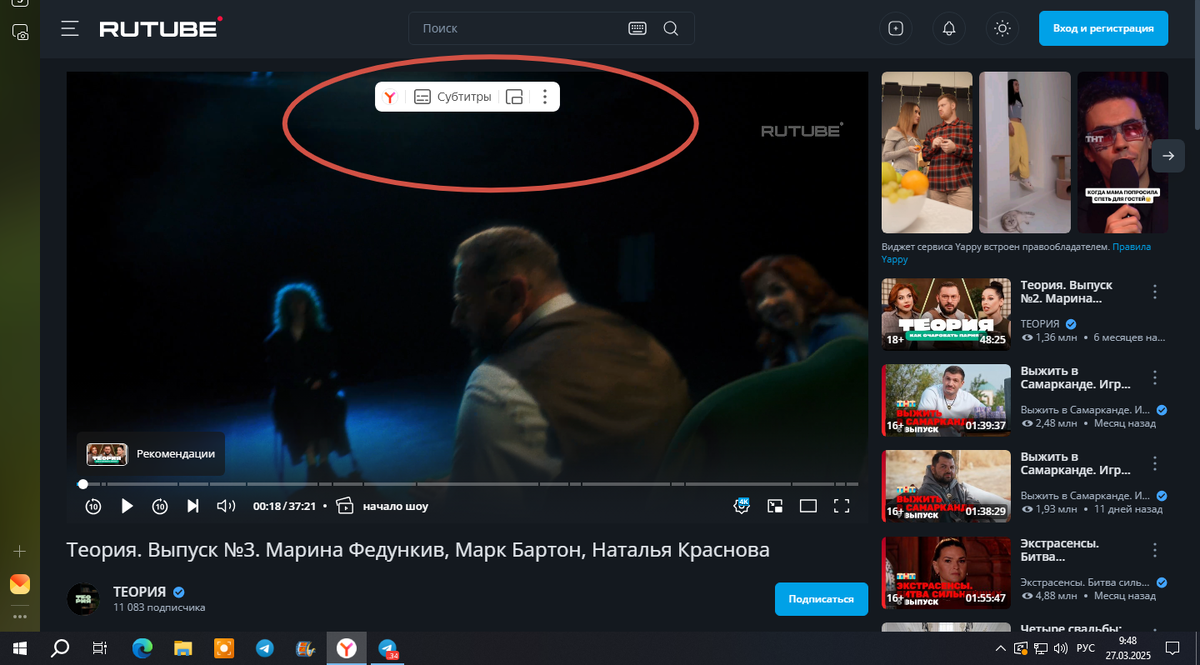This screenshot has width=1200, height=665.
Task: Open the 9:48 clock calendar
Action: (x=1129, y=648)
